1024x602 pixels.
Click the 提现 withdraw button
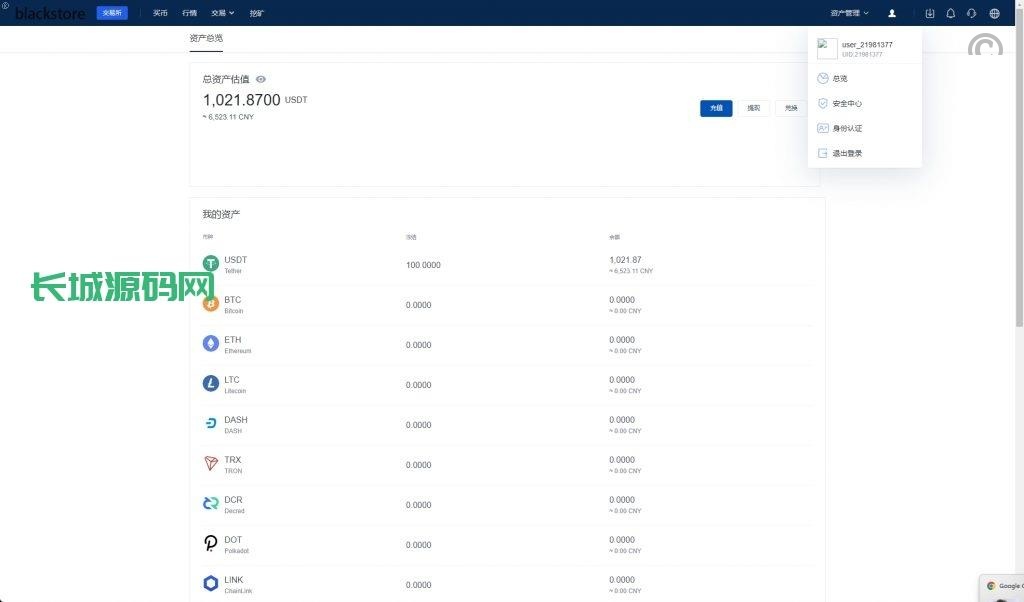coord(753,108)
